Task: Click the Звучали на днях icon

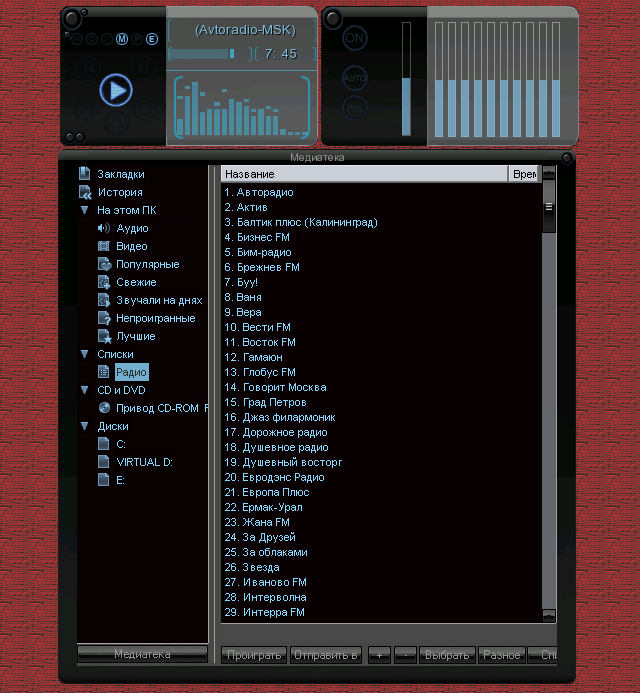Action: (x=104, y=300)
